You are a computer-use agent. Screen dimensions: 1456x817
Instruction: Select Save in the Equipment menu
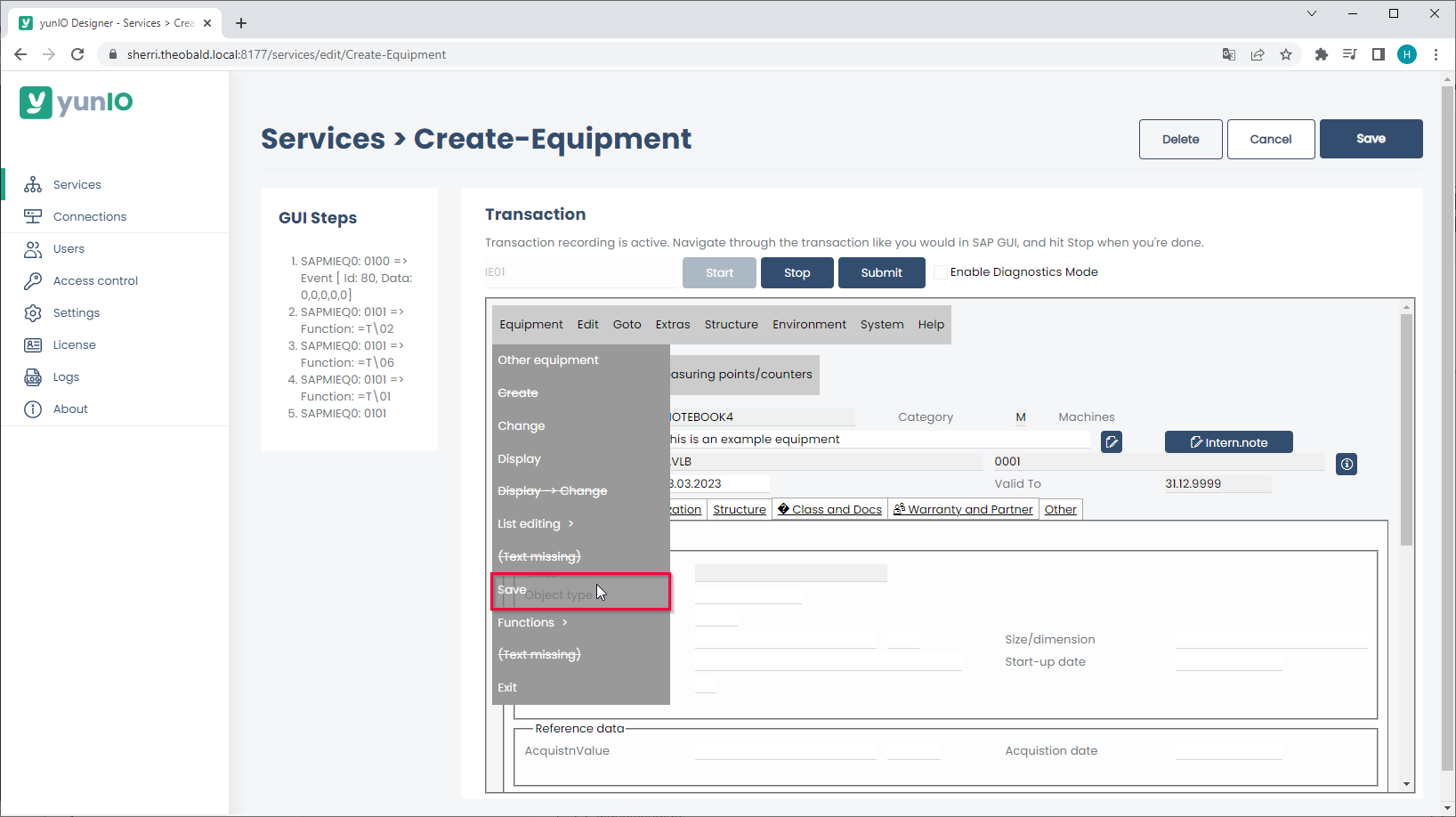580,591
